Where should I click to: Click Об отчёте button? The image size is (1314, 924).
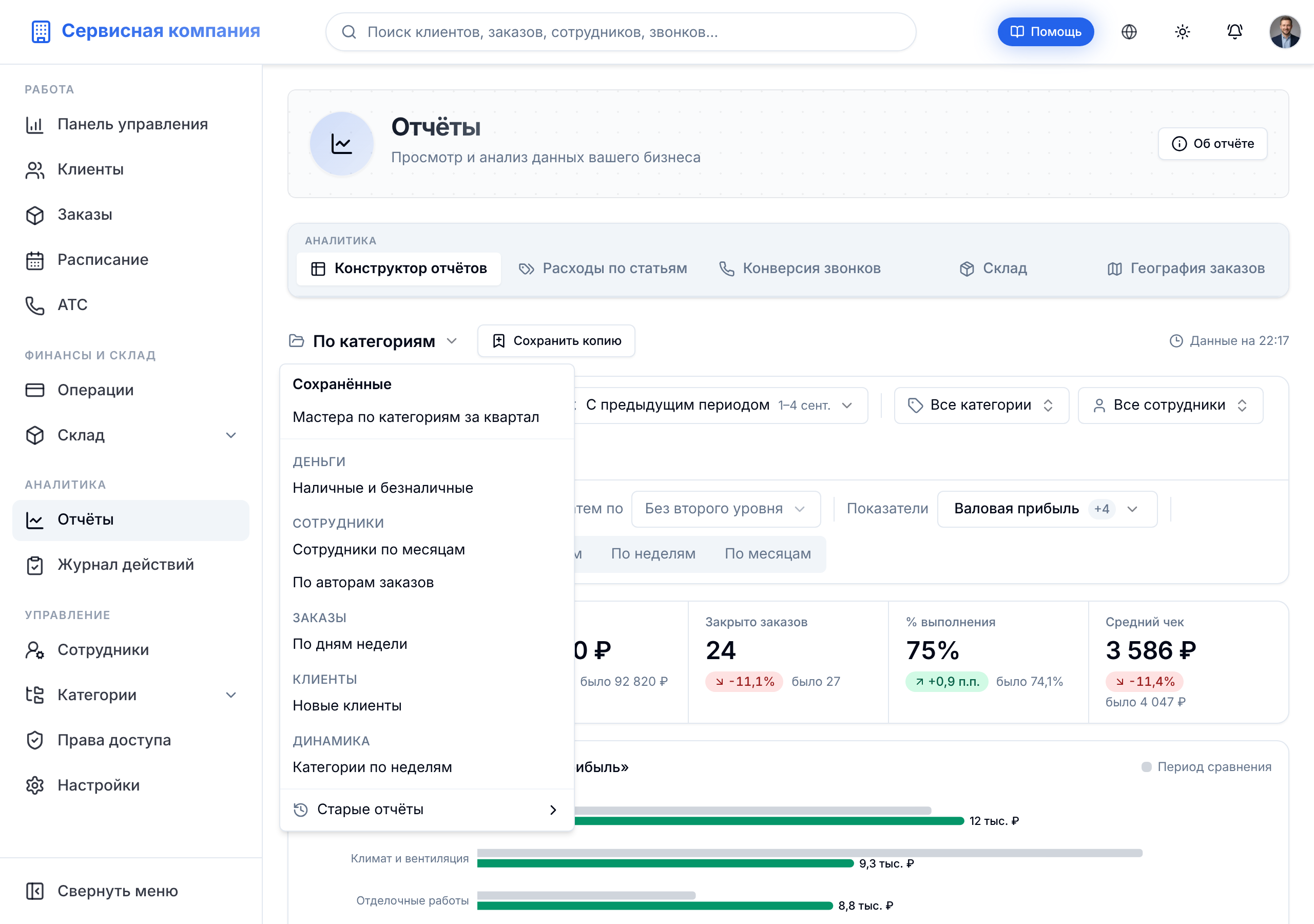[1212, 143]
